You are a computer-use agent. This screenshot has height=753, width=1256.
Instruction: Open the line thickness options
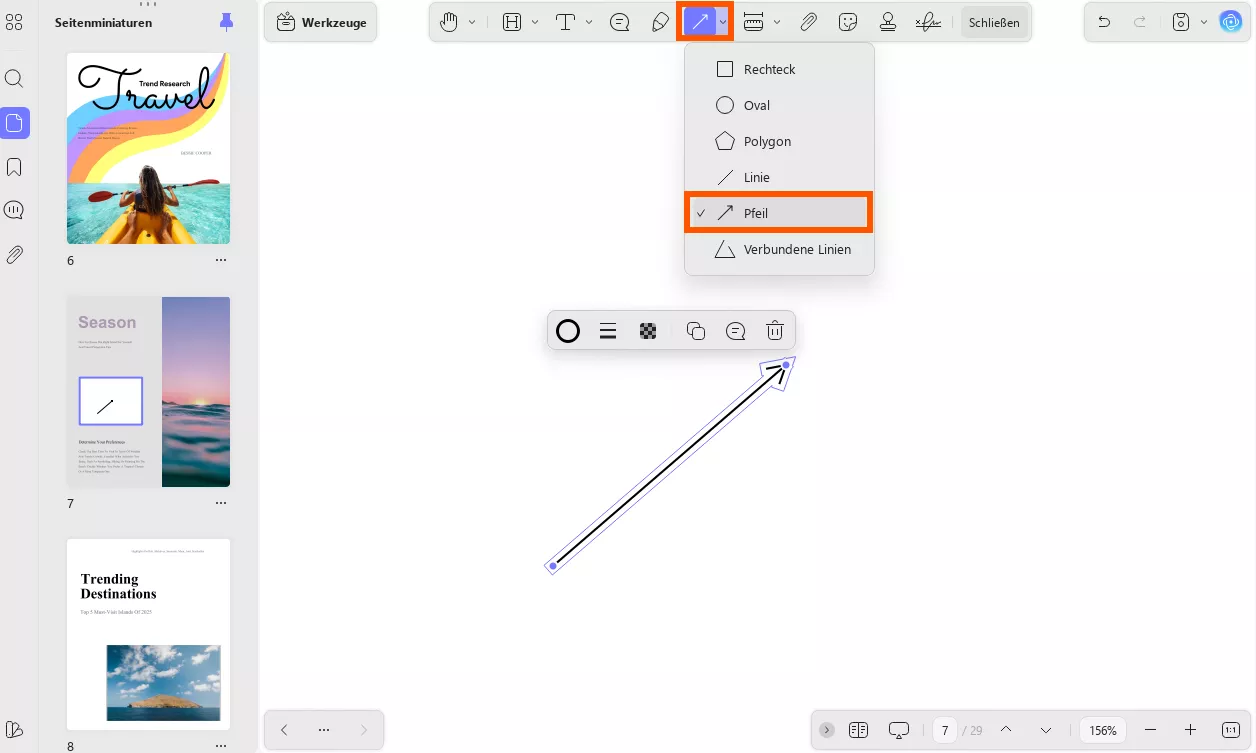[x=608, y=331]
